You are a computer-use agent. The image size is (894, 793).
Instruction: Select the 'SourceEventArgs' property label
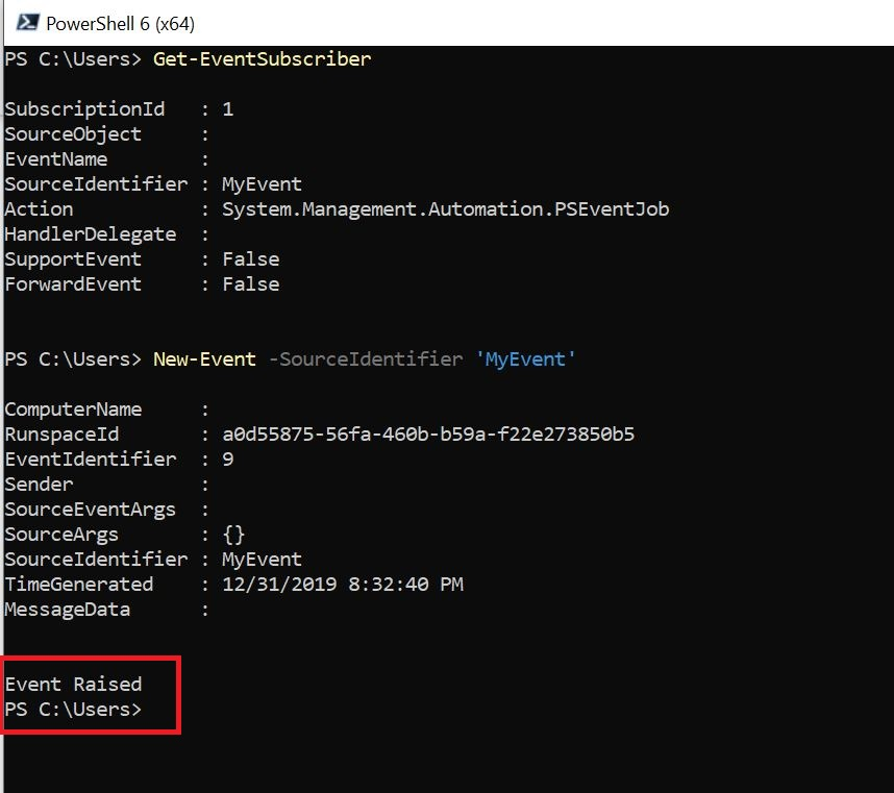pos(90,510)
